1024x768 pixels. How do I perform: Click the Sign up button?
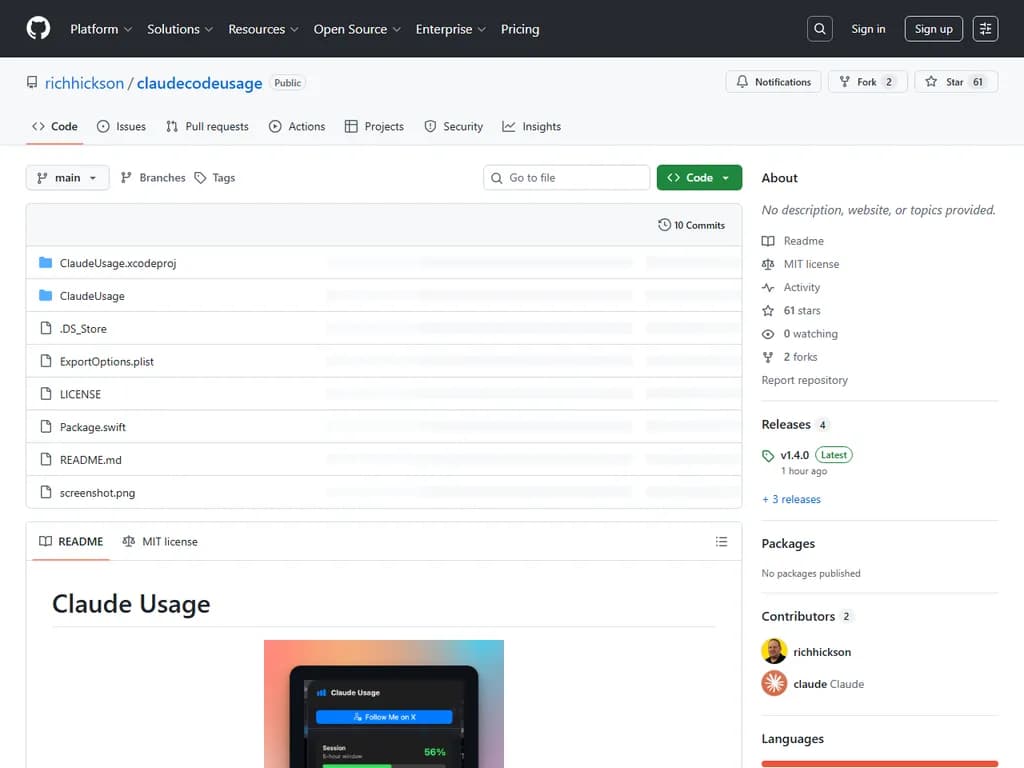click(933, 28)
